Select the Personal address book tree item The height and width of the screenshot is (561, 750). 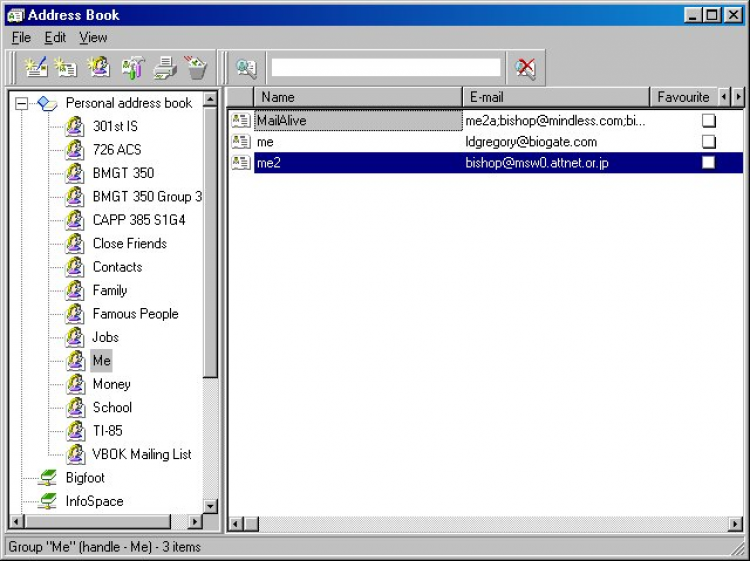coord(129,103)
